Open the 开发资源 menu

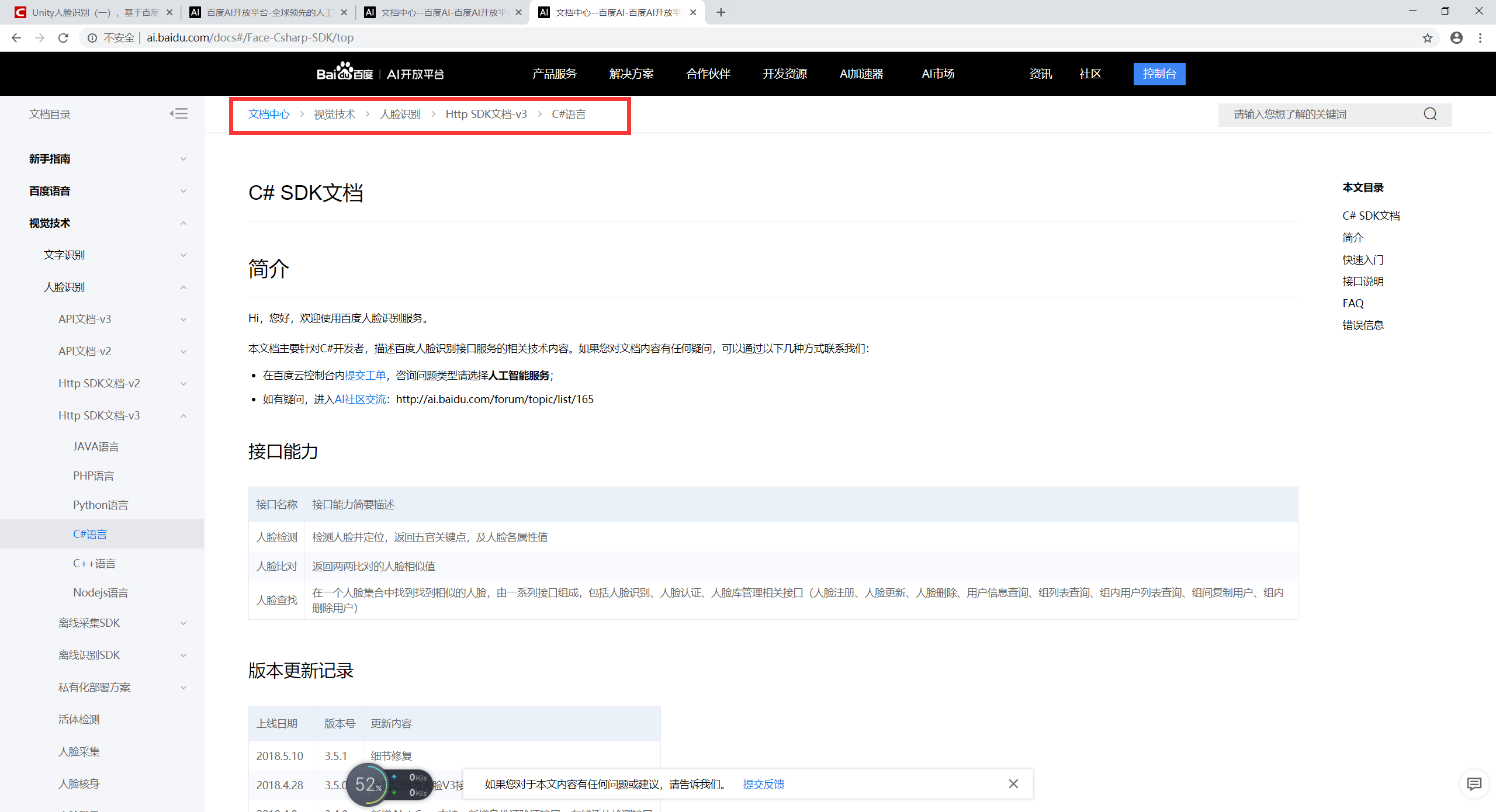pyautogui.click(x=784, y=74)
